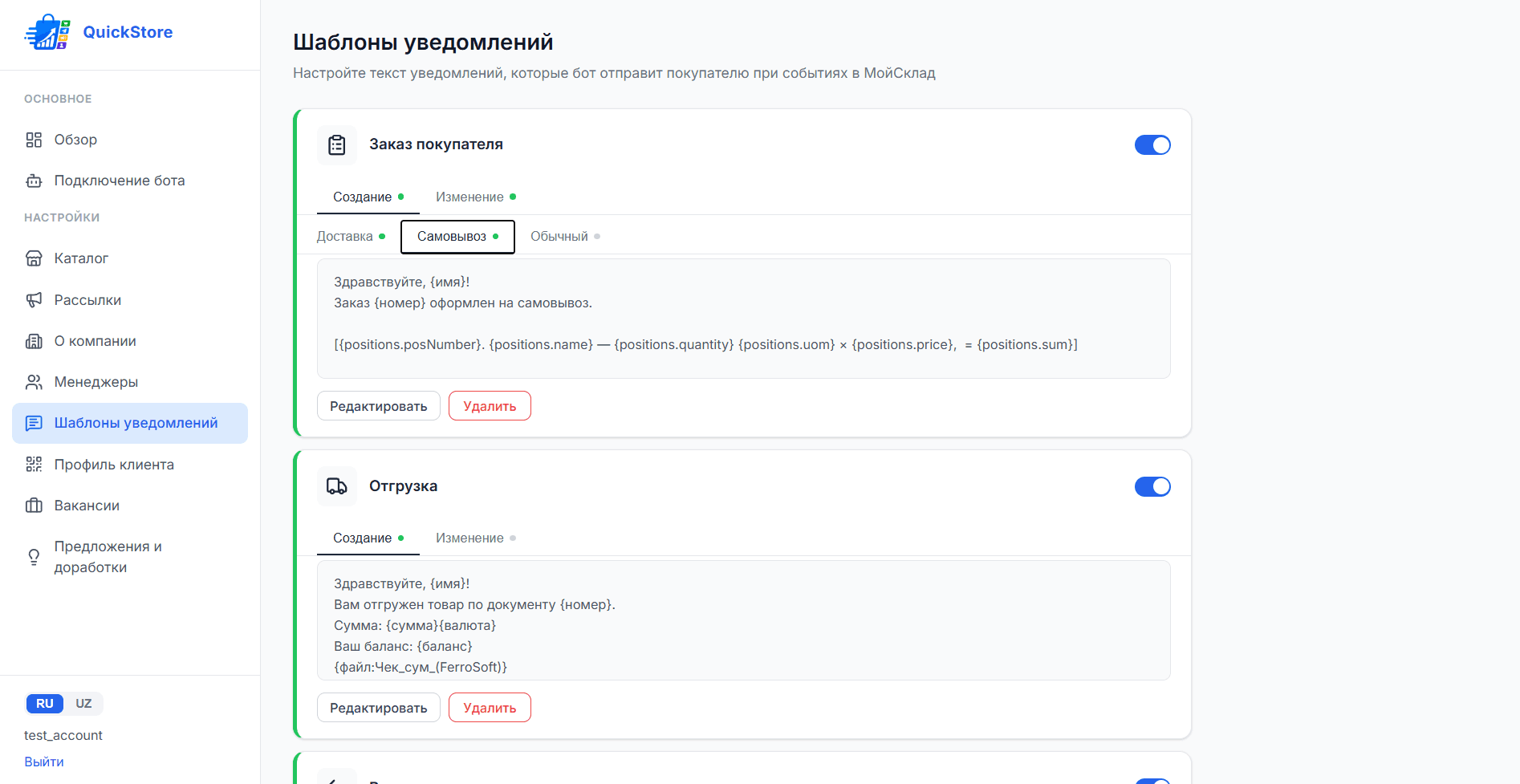Image resolution: width=1520 pixels, height=784 pixels.
Task: Click the Выйти logout link
Action: [44, 762]
